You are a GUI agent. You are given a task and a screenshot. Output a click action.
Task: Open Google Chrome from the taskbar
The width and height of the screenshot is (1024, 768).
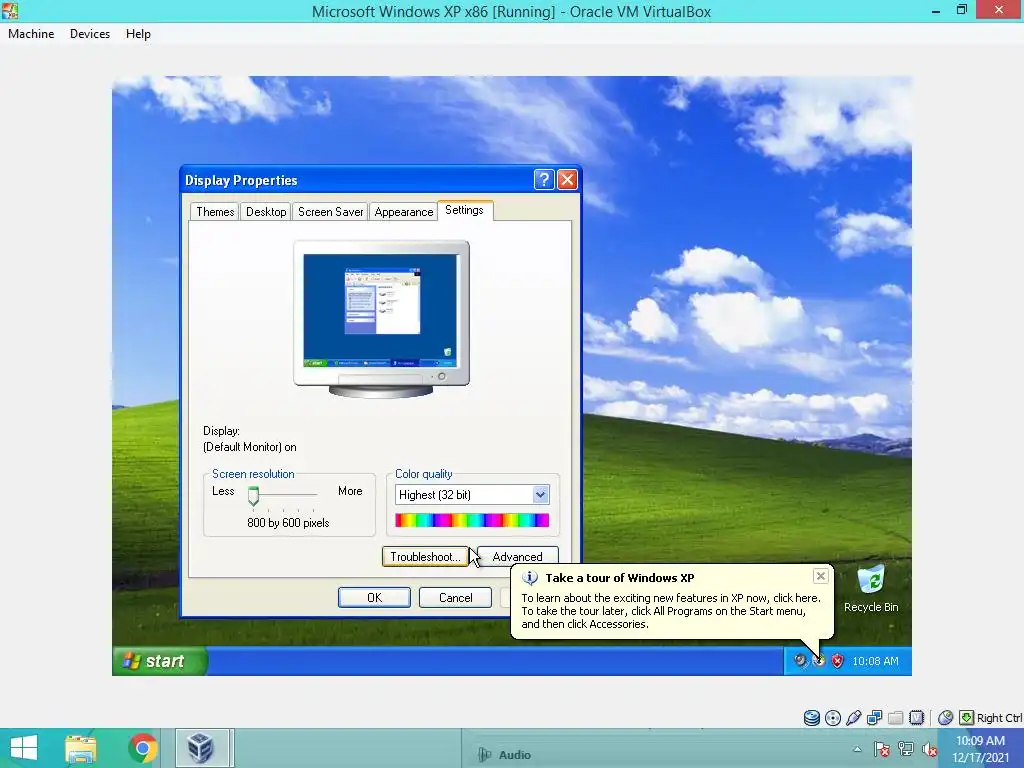(143, 748)
